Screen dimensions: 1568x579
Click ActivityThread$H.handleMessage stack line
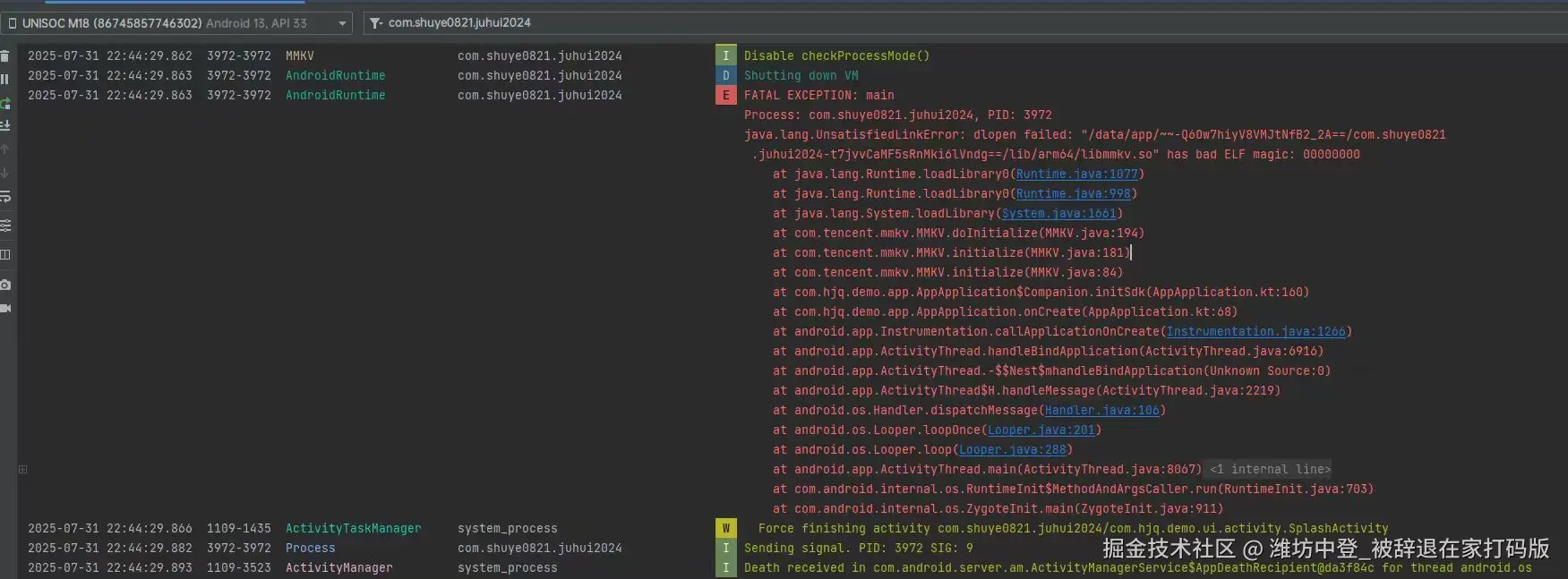tap(1026, 390)
